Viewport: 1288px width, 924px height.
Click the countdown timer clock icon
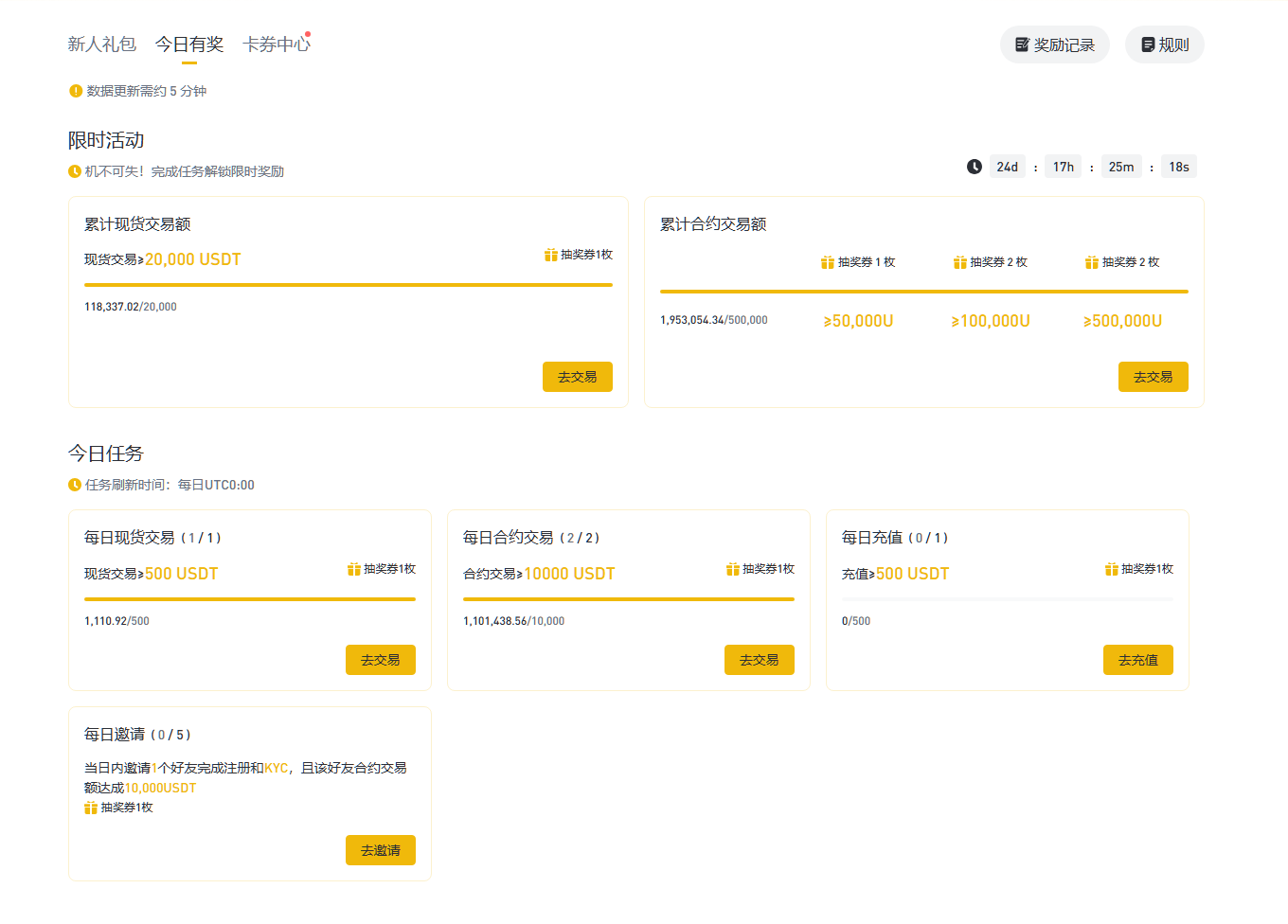tap(975, 167)
